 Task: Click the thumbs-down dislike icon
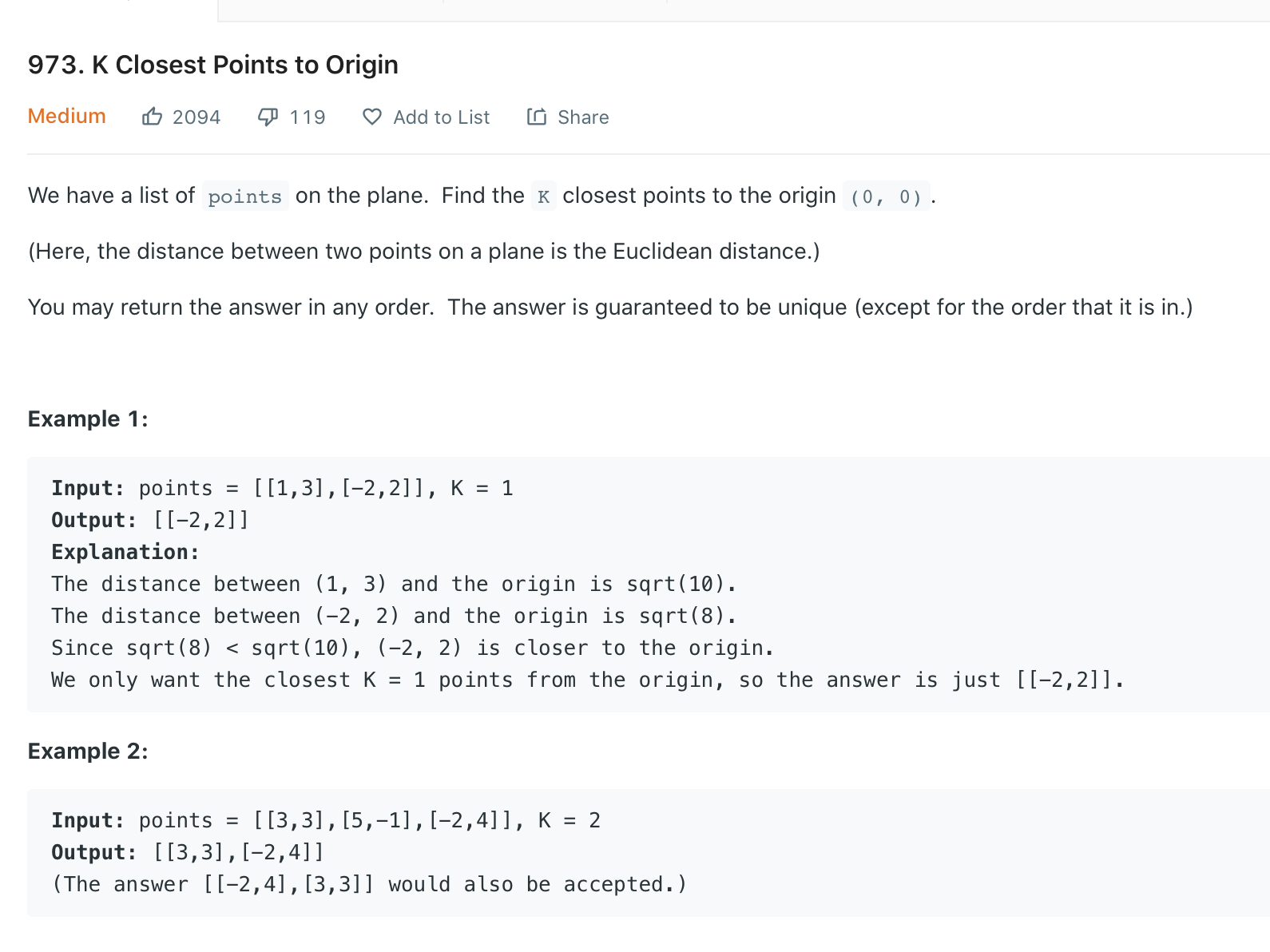click(x=268, y=117)
